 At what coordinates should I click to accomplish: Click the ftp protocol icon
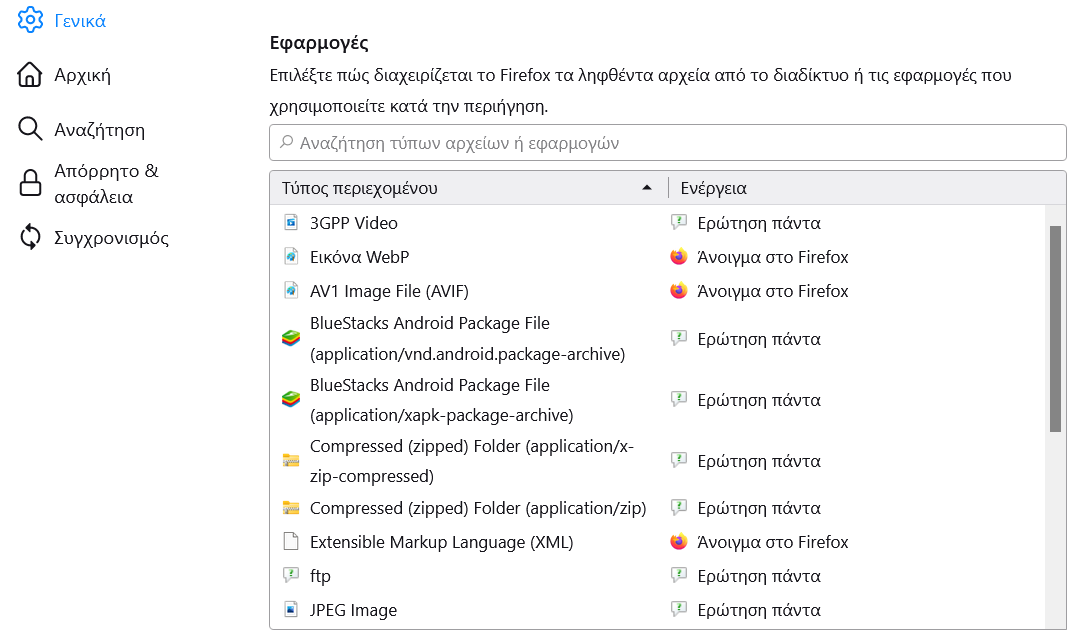coord(291,574)
